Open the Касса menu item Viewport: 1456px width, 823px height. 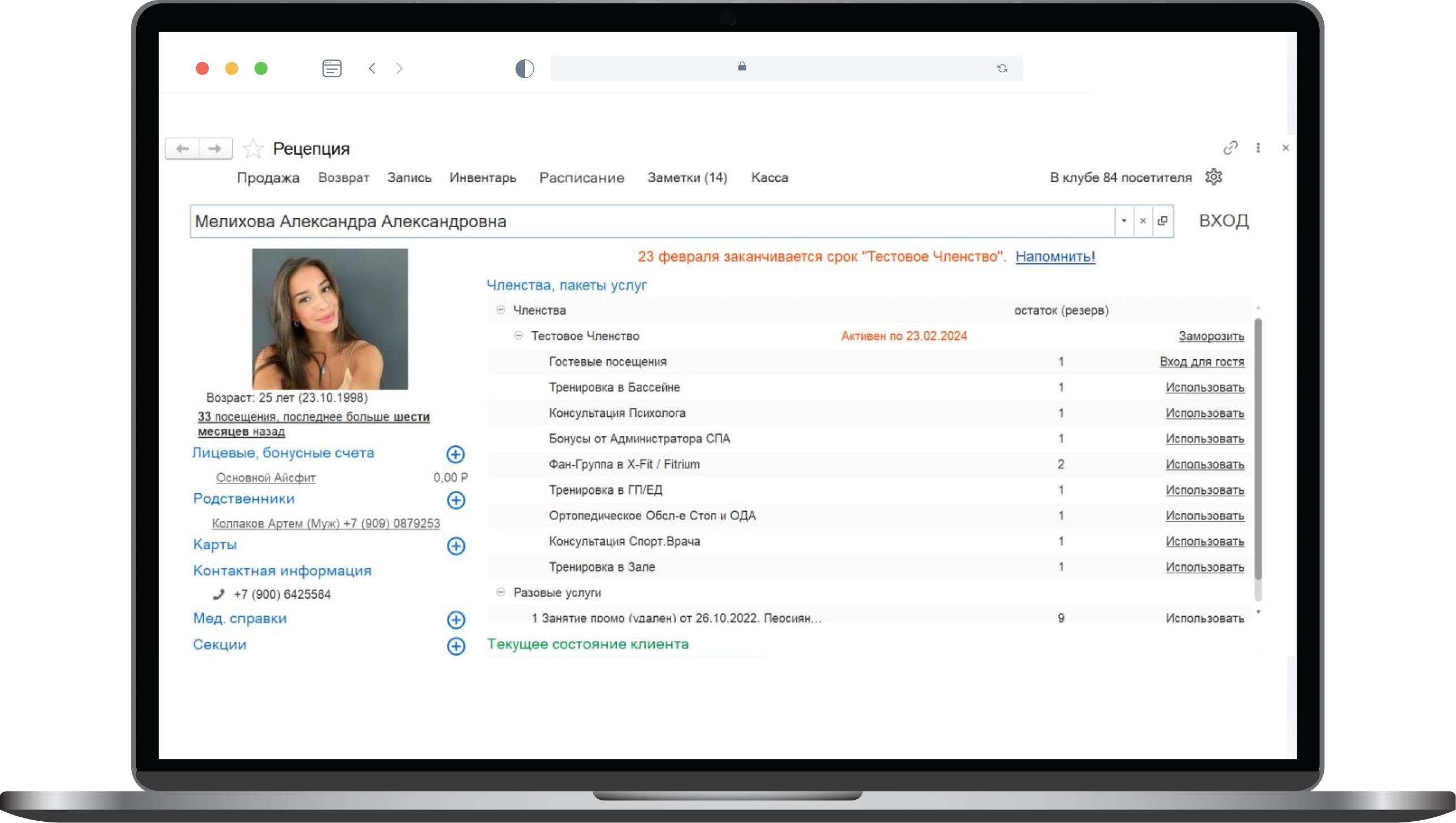point(770,177)
